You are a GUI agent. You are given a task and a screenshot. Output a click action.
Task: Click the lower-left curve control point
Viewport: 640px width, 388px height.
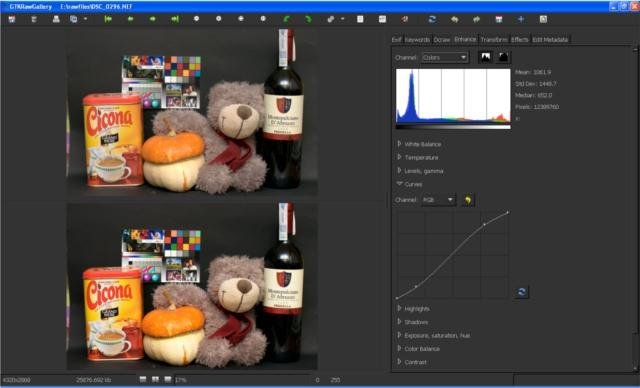416,287
